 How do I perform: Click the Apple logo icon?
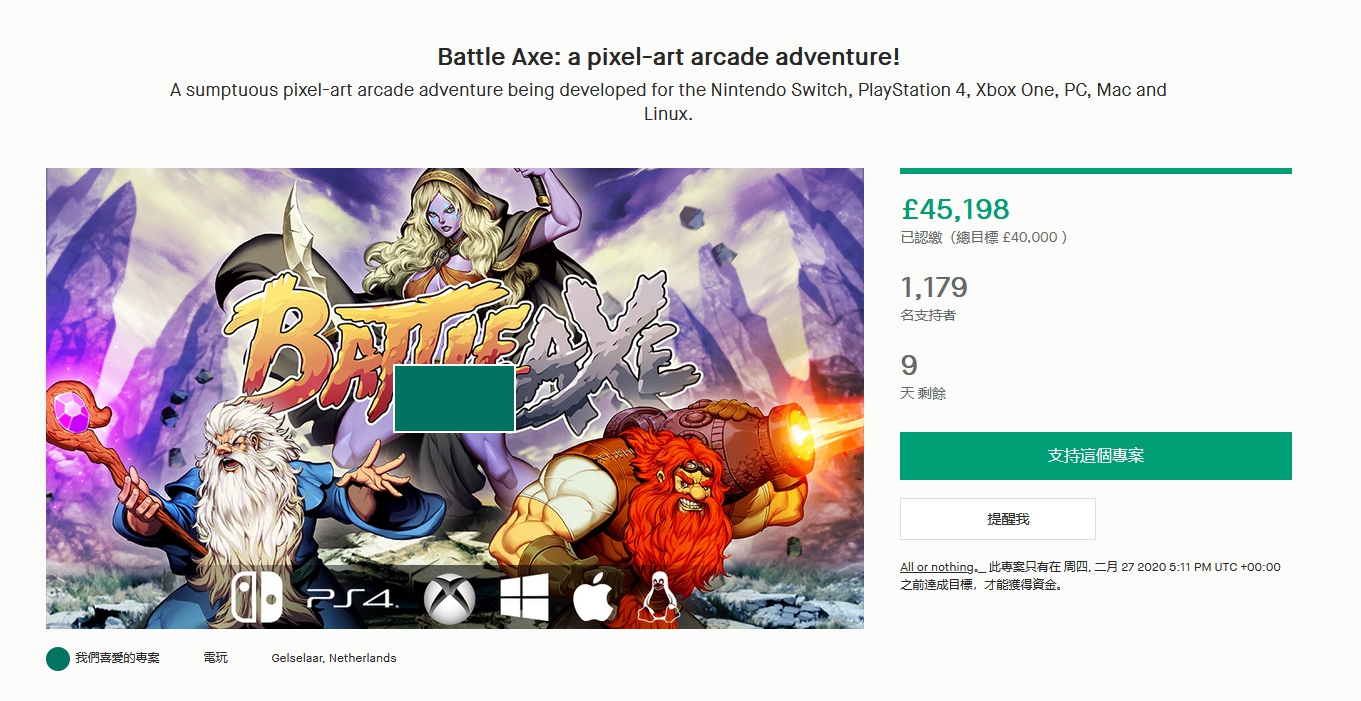(x=594, y=598)
